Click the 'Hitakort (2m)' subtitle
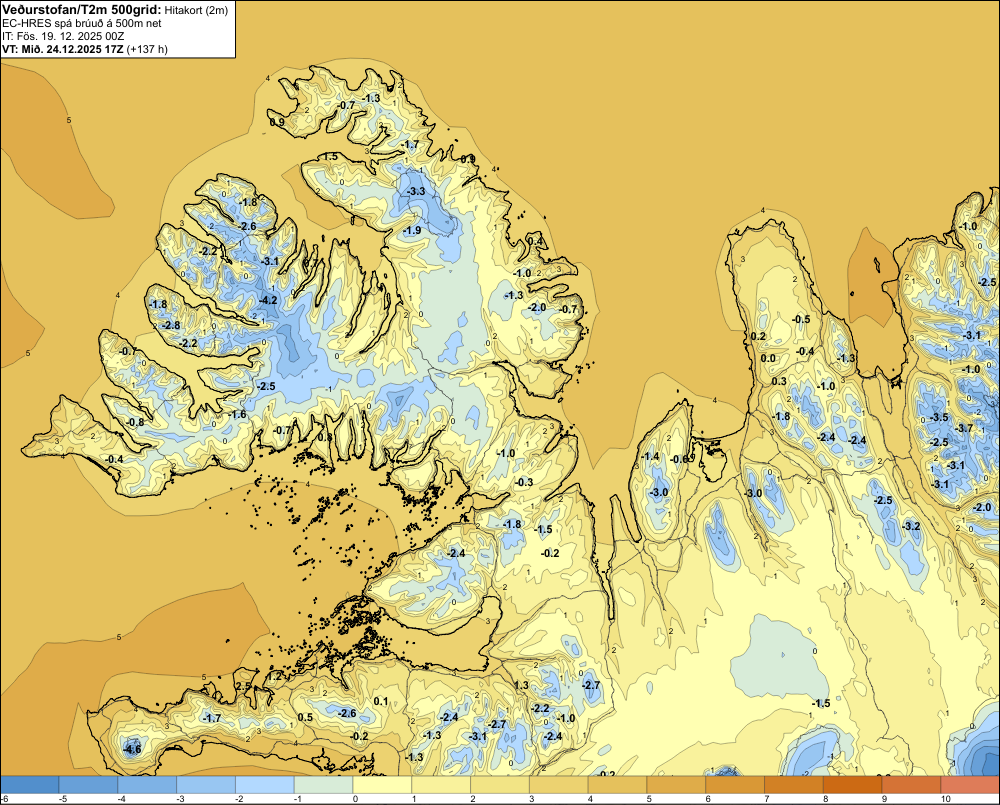The height and width of the screenshot is (805, 1000). (x=196, y=10)
